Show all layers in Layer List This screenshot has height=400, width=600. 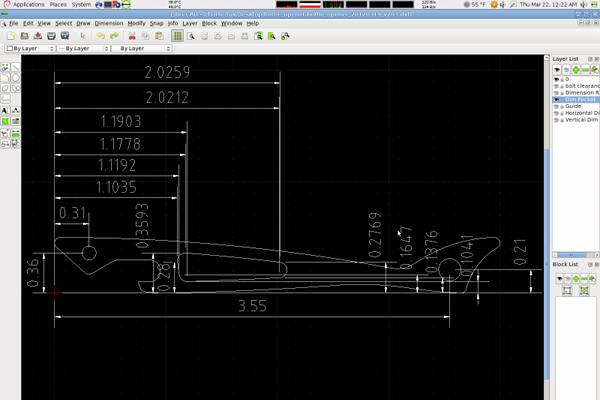point(557,70)
